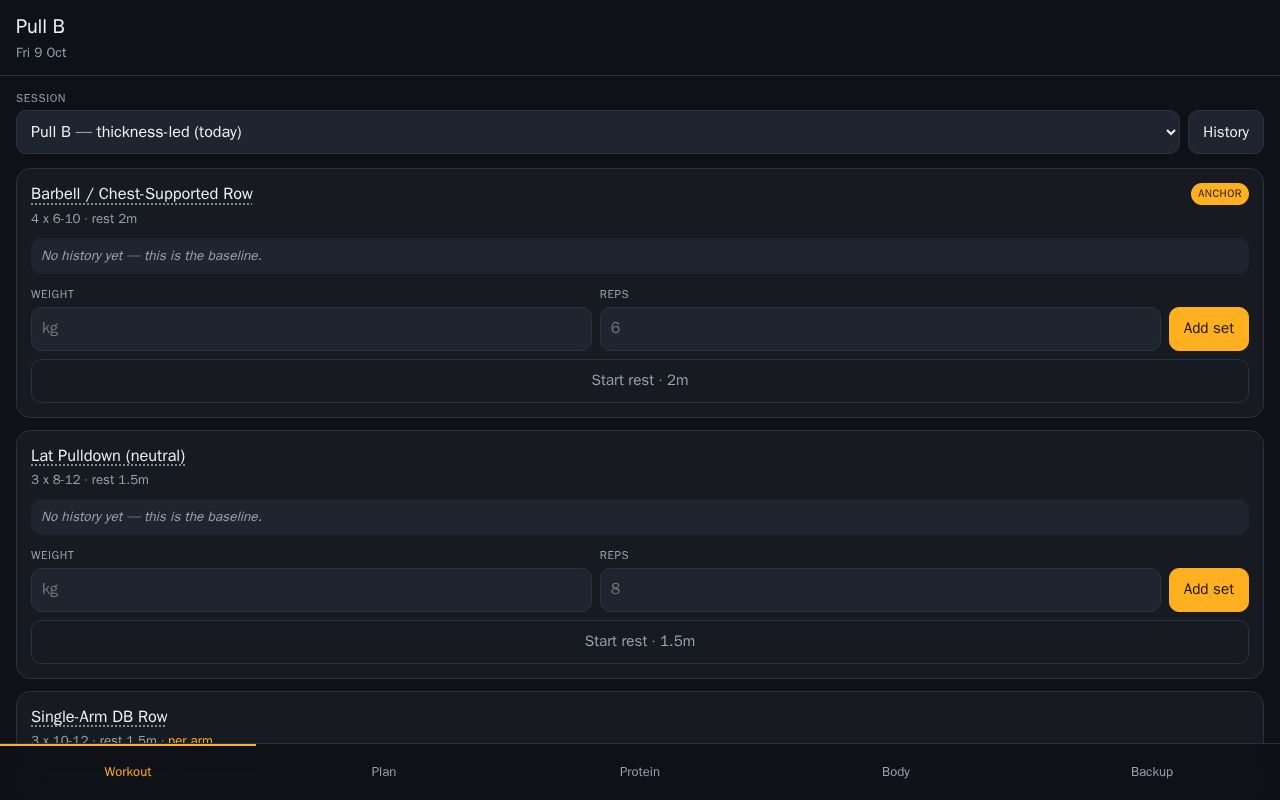Focus the reps field for Lat Pulldown

pyautogui.click(x=880, y=590)
